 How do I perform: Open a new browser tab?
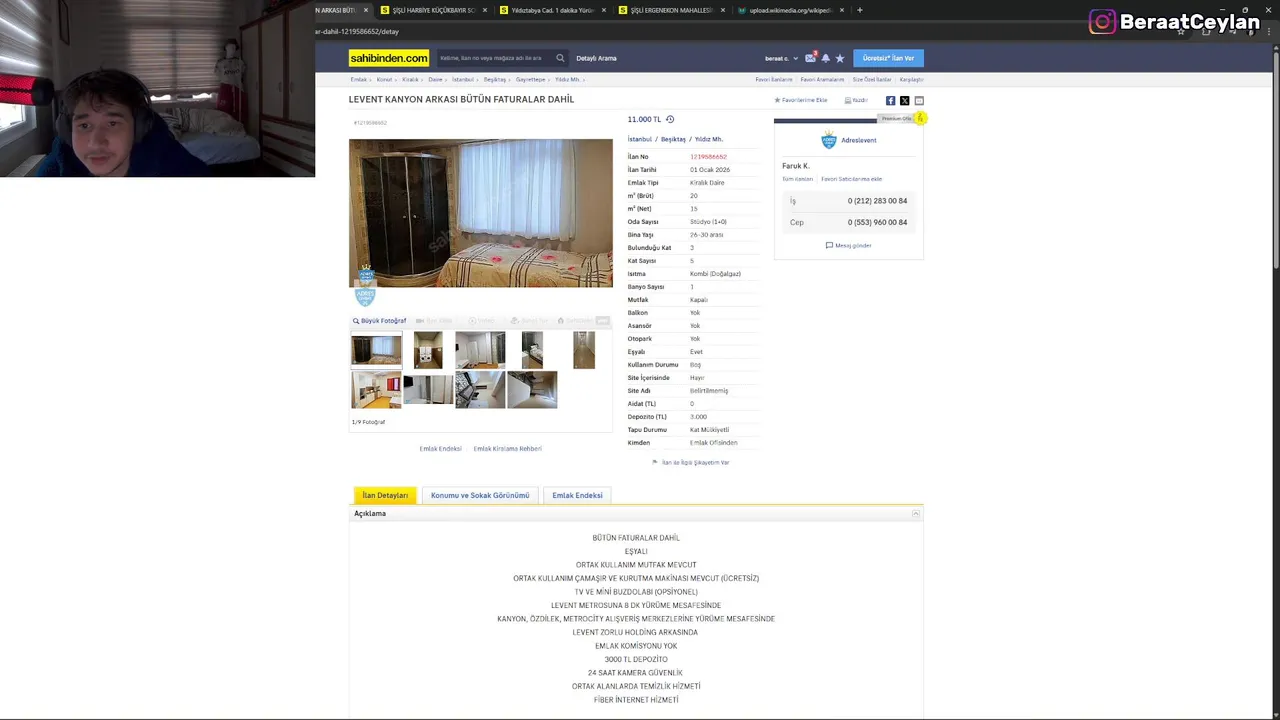click(860, 10)
